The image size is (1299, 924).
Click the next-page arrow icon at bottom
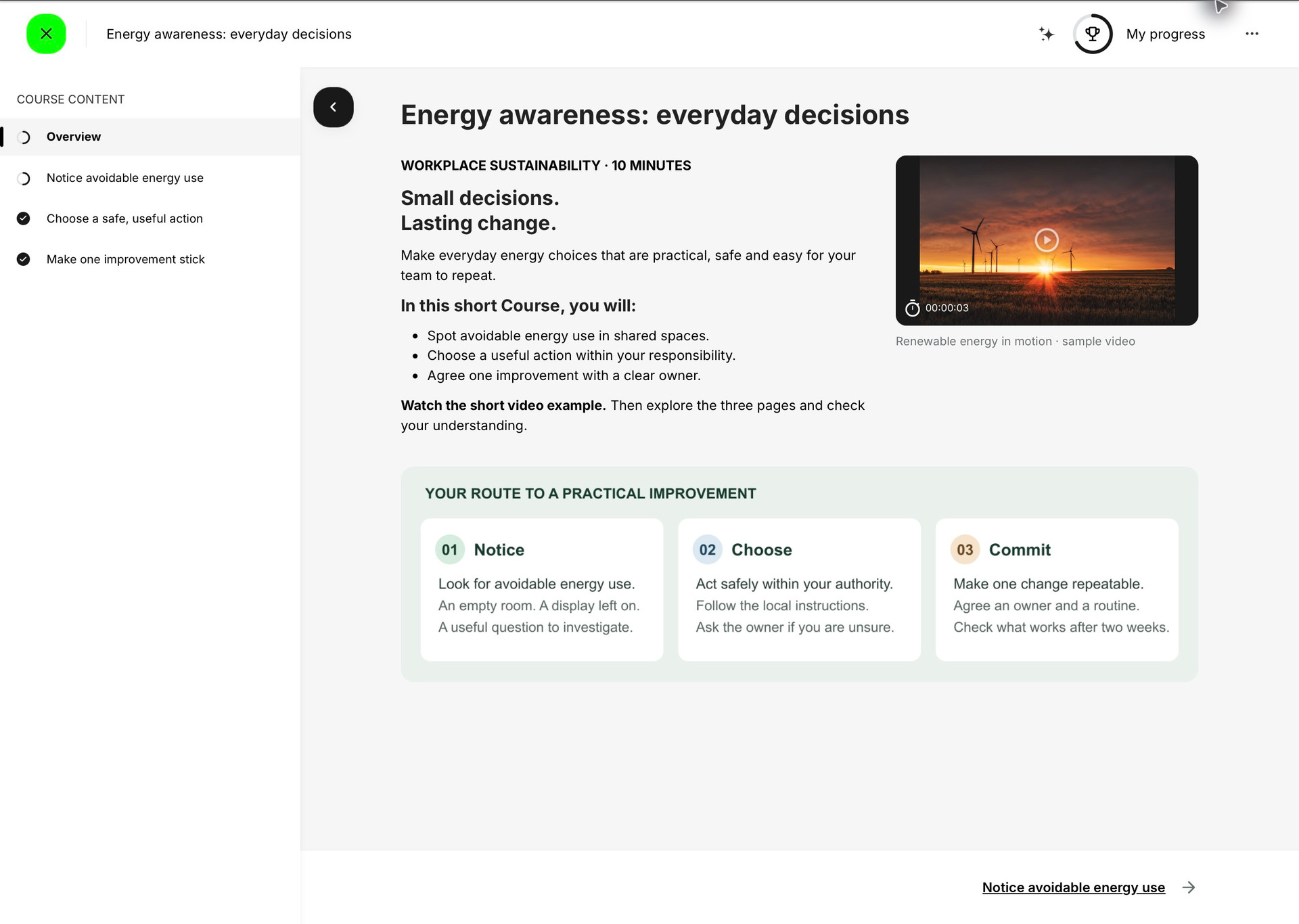click(x=1189, y=887)
